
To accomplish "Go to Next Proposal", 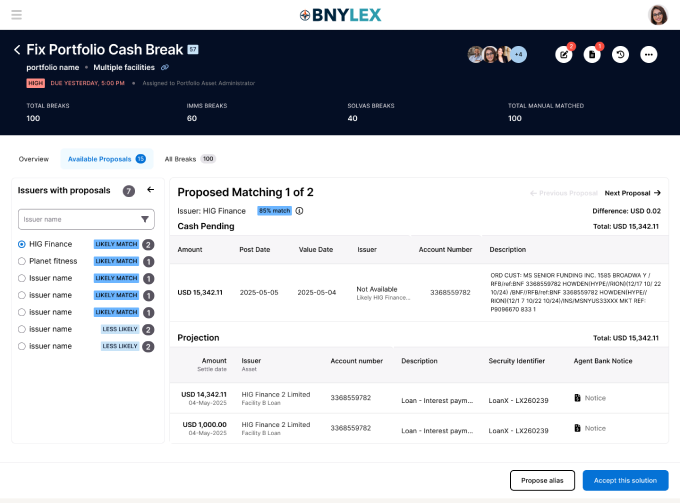I will pyautogui.click(x=633, y=193).
